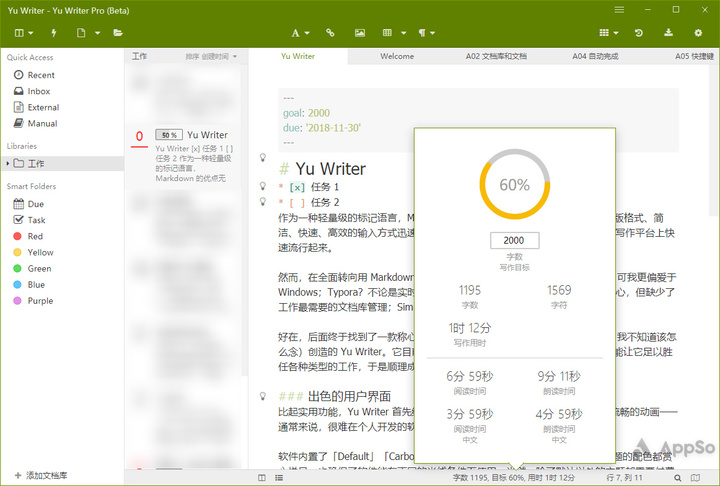Open the Manual item
Screen dimensions: 720x486
tap(36, 123)
